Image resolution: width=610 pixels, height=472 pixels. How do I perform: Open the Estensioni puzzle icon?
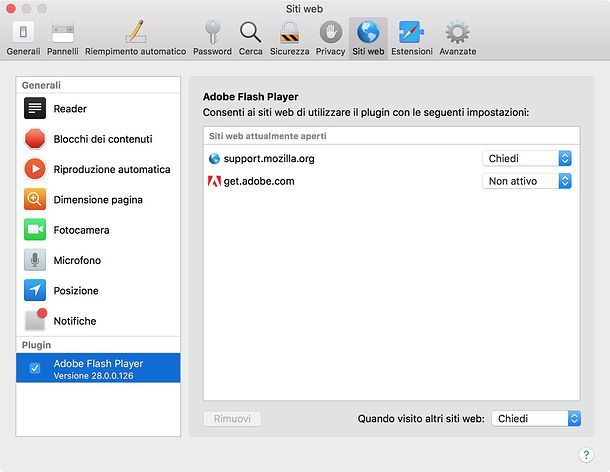(x=412, y=32)
